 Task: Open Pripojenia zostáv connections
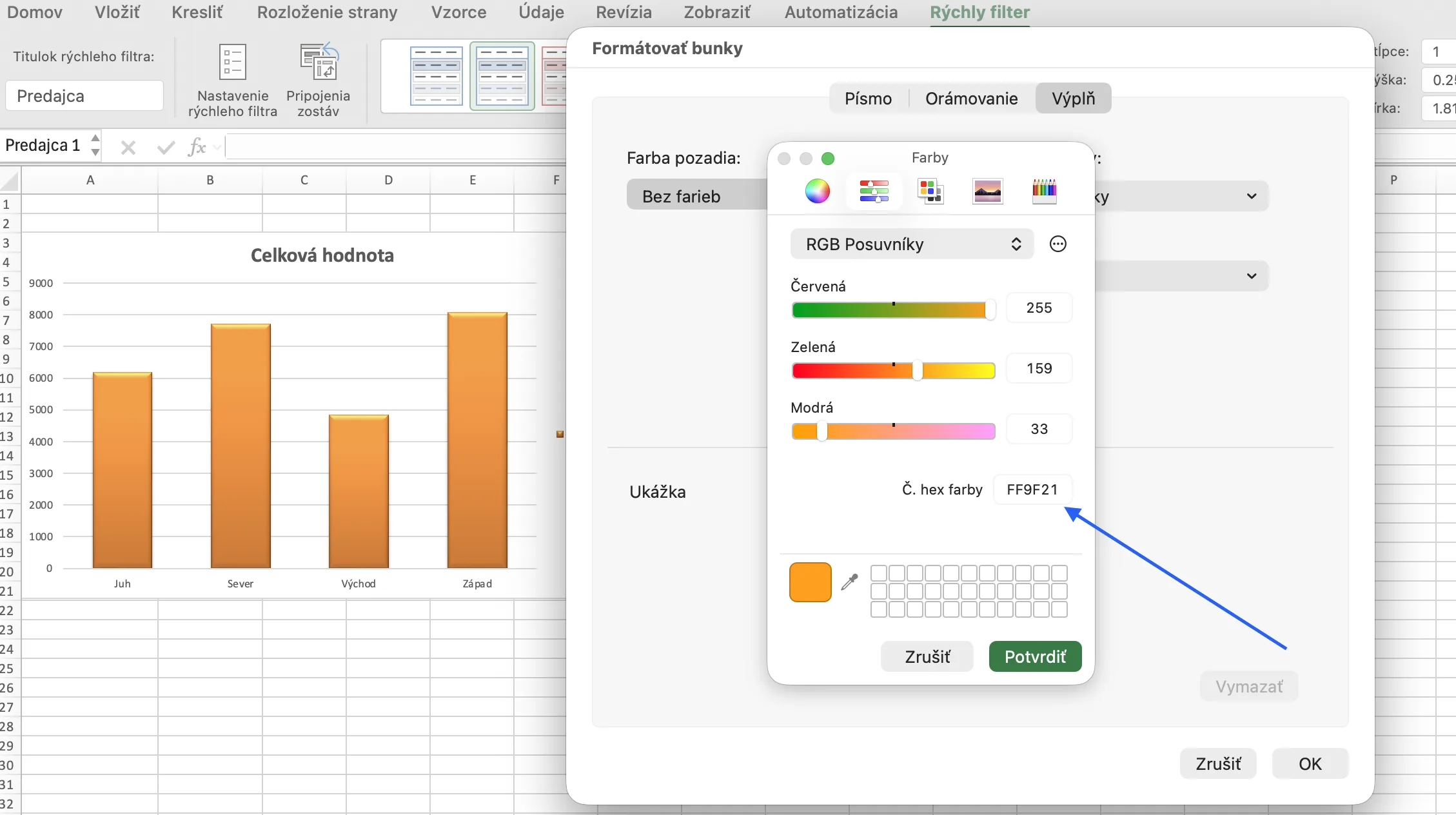[318, 80]
